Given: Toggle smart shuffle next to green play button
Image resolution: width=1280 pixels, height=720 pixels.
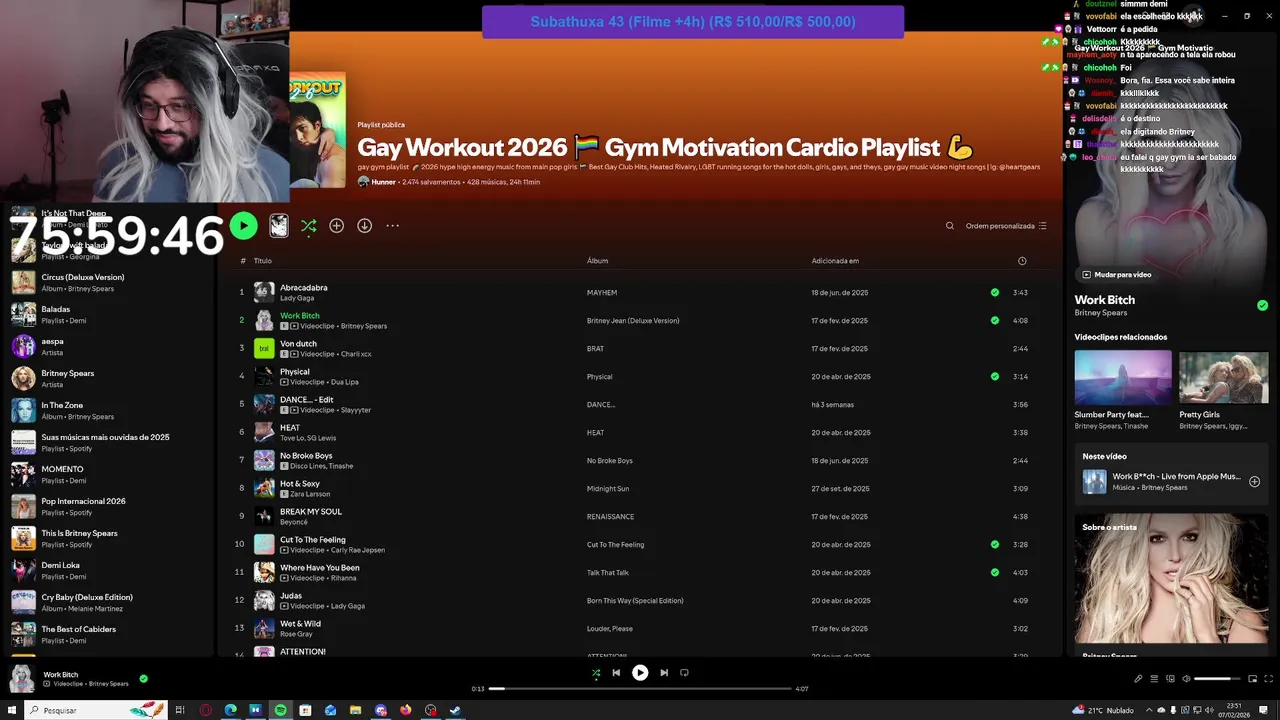Looking at the screenshot, I should [308, 226].
